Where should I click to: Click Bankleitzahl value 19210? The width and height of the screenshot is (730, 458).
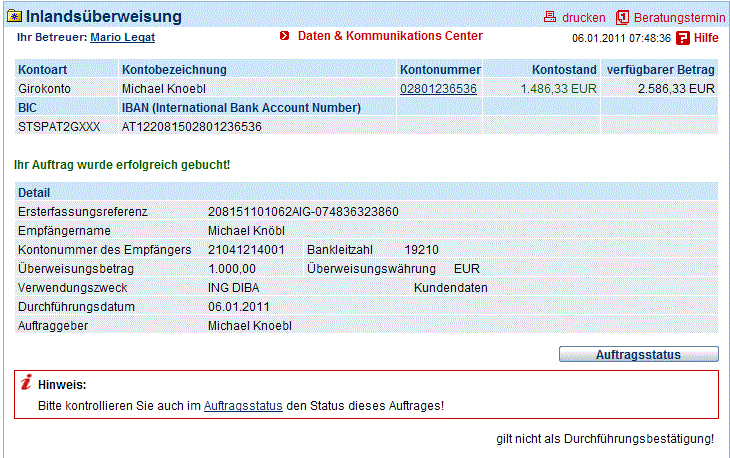pyautogui.click(x=421, y=250)
